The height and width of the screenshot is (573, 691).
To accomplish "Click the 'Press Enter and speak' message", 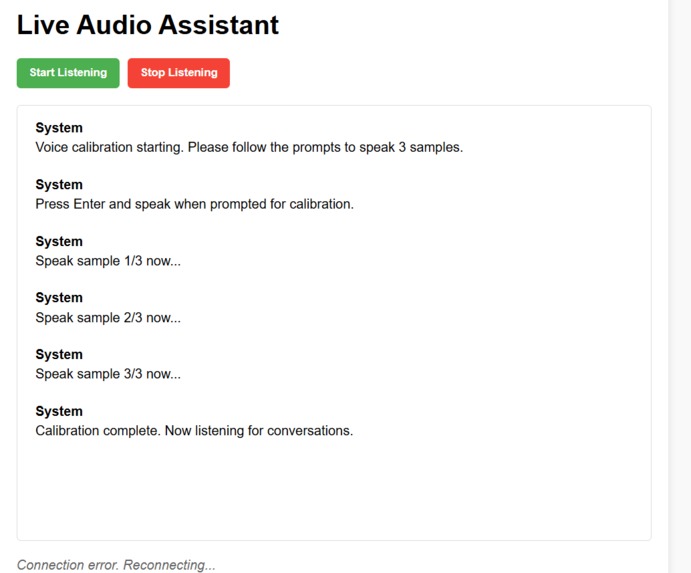I will [194, 204].
